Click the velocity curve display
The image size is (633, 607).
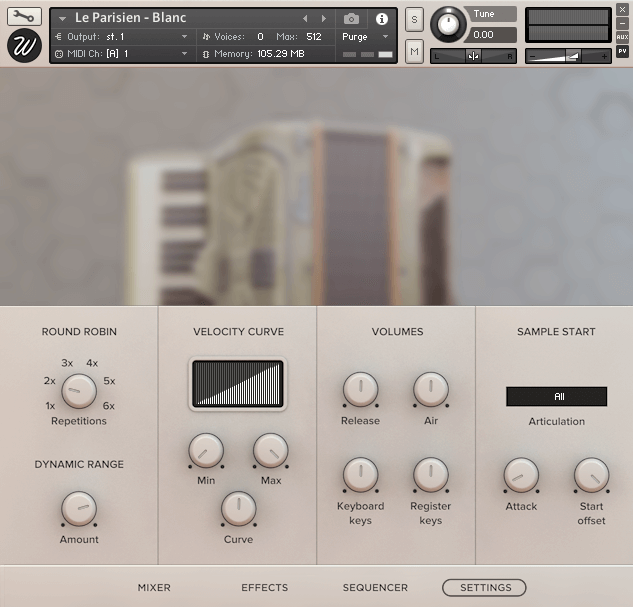[238, 384]
